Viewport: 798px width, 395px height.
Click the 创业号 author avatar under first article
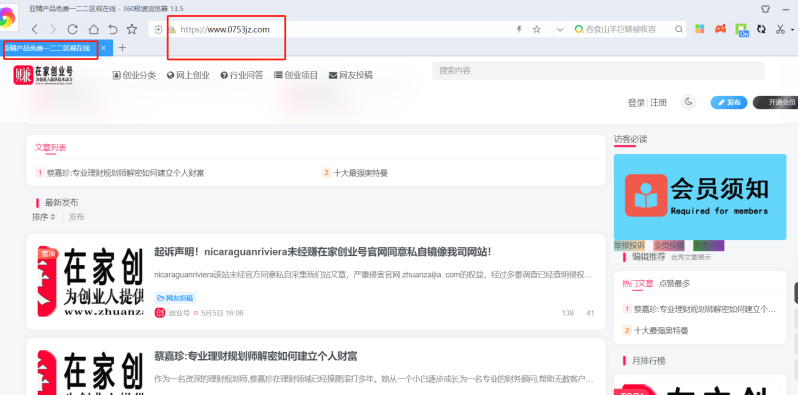point(160,313)
